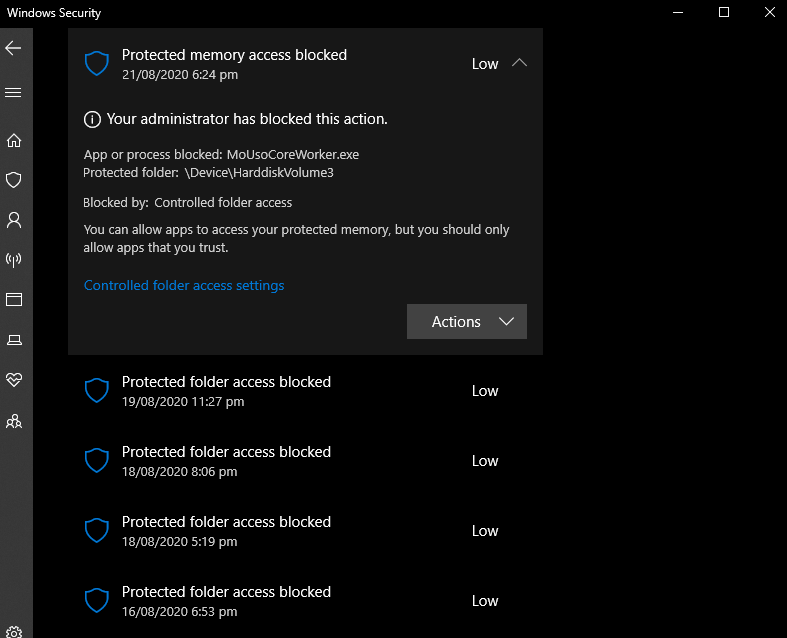Viewport: 787px width, 638px height.
Task: Click the shield icon of 21/08/2020 entry
Action: coord(97,63)
